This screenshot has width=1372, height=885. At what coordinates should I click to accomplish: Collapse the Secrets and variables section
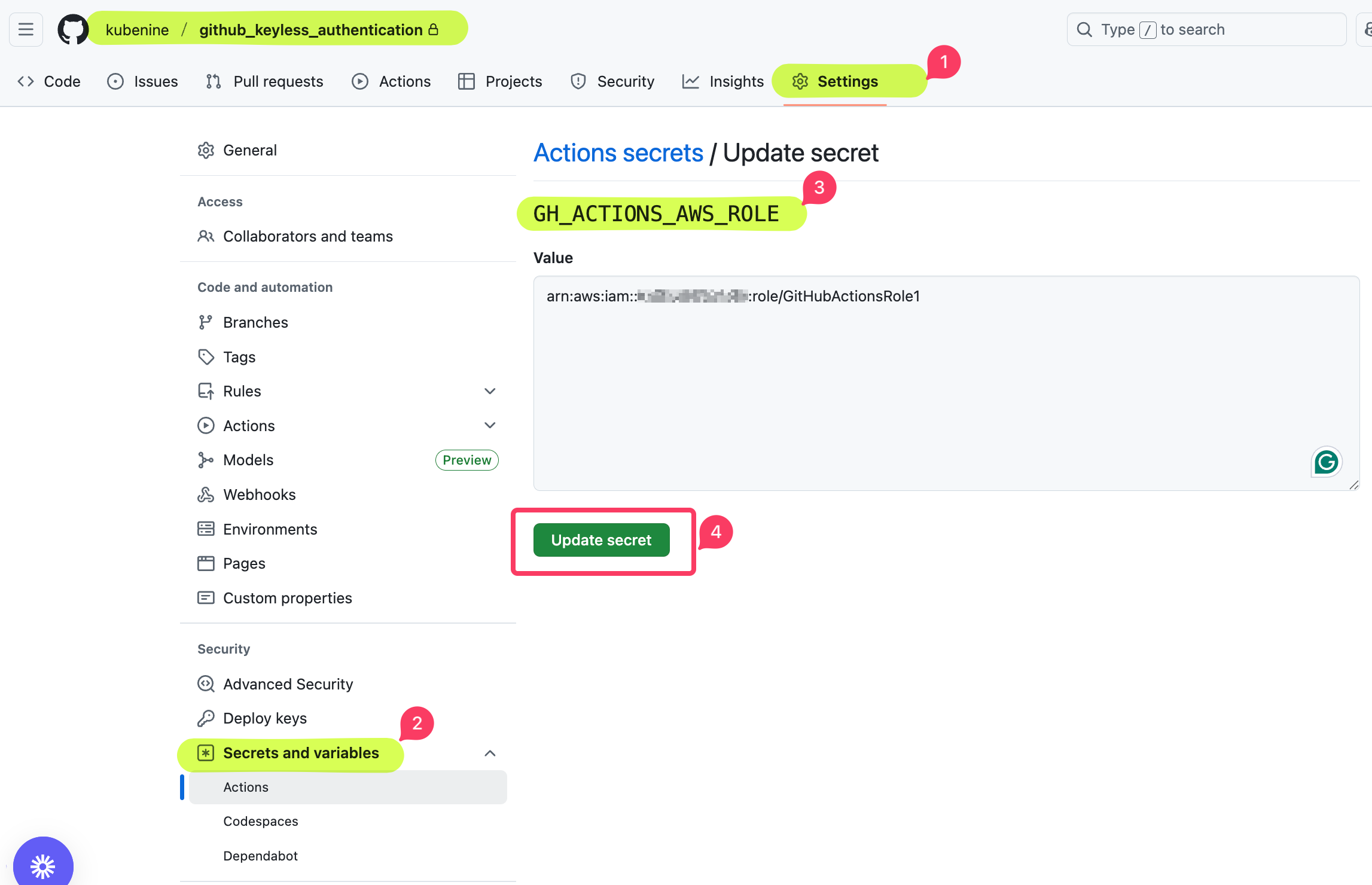pos(490,753)
